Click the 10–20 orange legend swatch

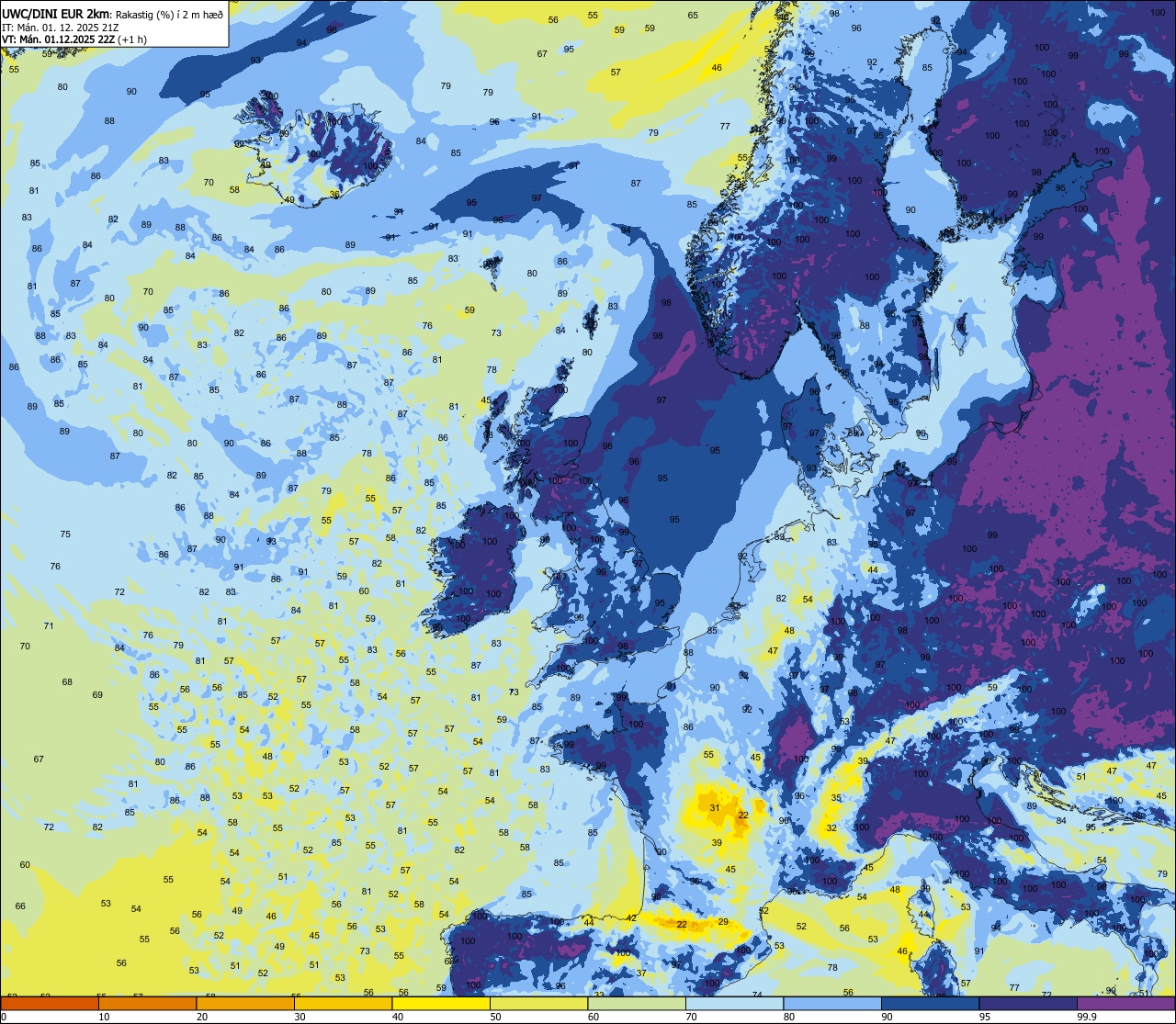click(147, 1004)
